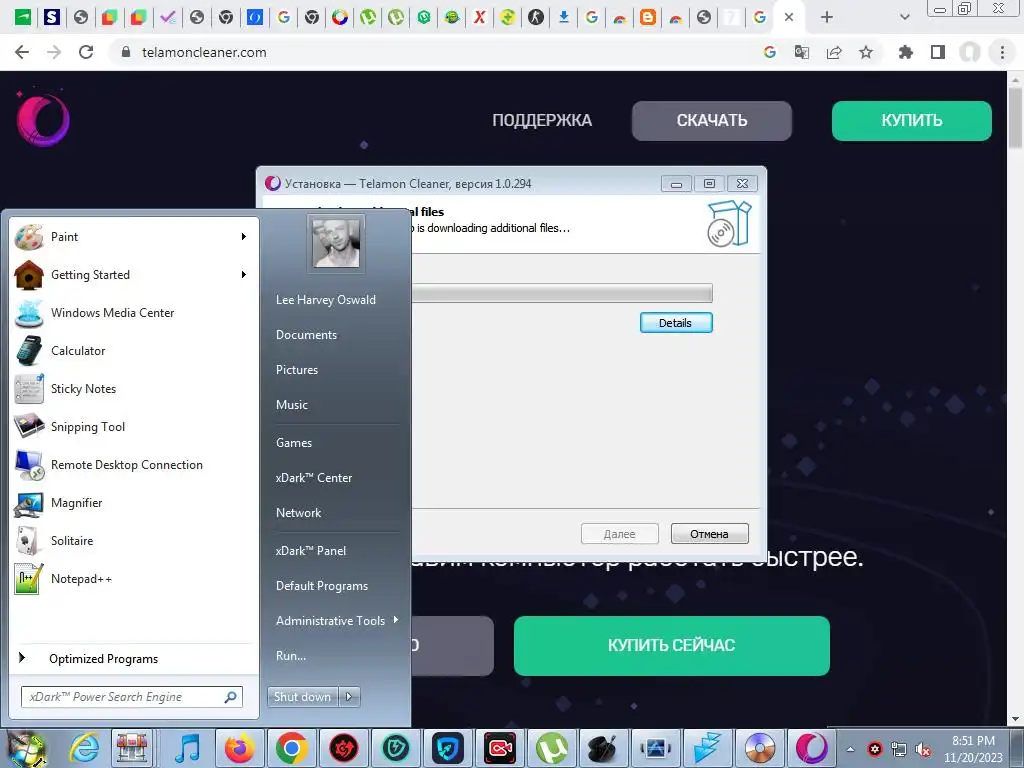Open Chrome three-dot menu
The width and height of the screenshot is (1024, 768).
click(x=1002, y=52)
